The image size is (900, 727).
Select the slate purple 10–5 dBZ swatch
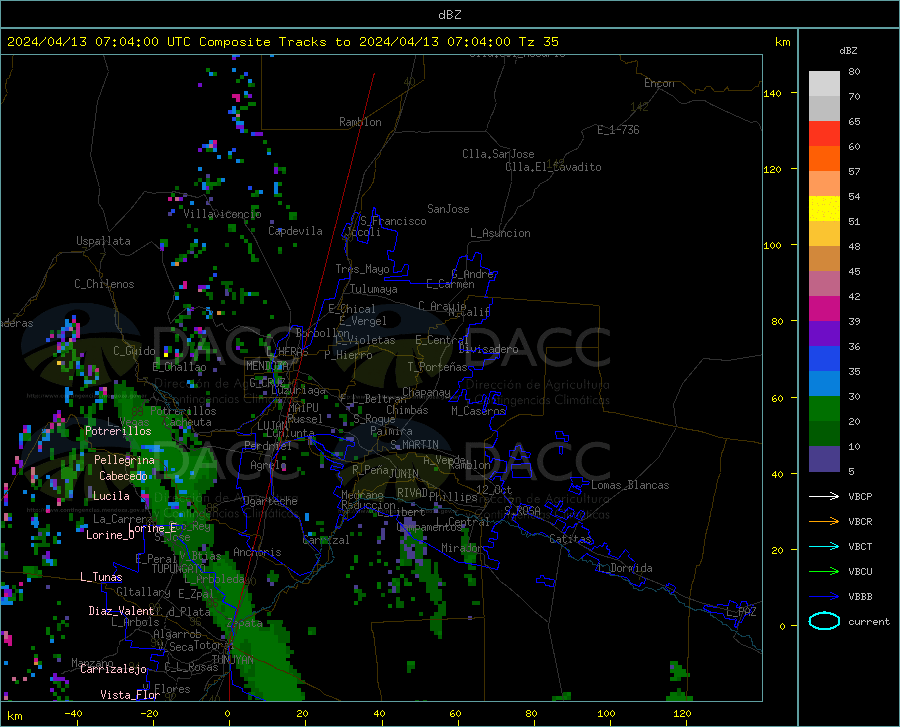pyautogui.click(x=824, y=459)
